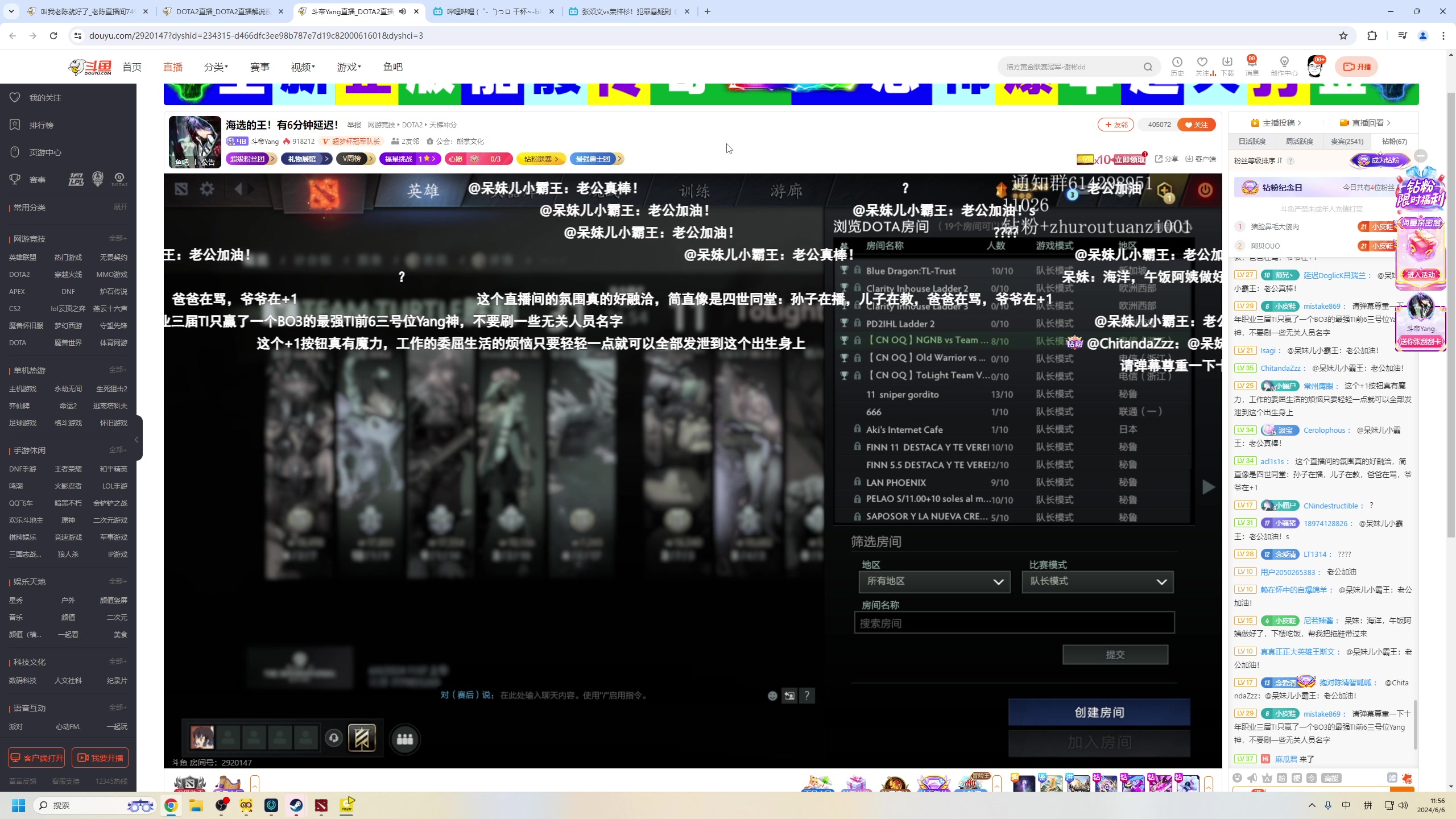Click the browser address bar
This screenshot has width=1456, height=819.
pos(705,36)
